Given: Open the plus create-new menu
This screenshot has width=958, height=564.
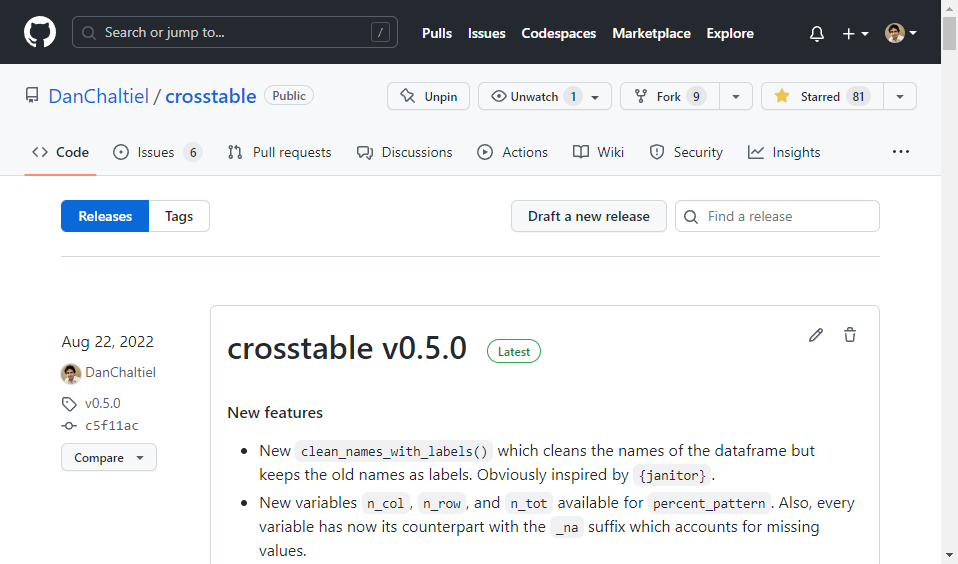Looking at the screenshot, I should coord(854,33).
